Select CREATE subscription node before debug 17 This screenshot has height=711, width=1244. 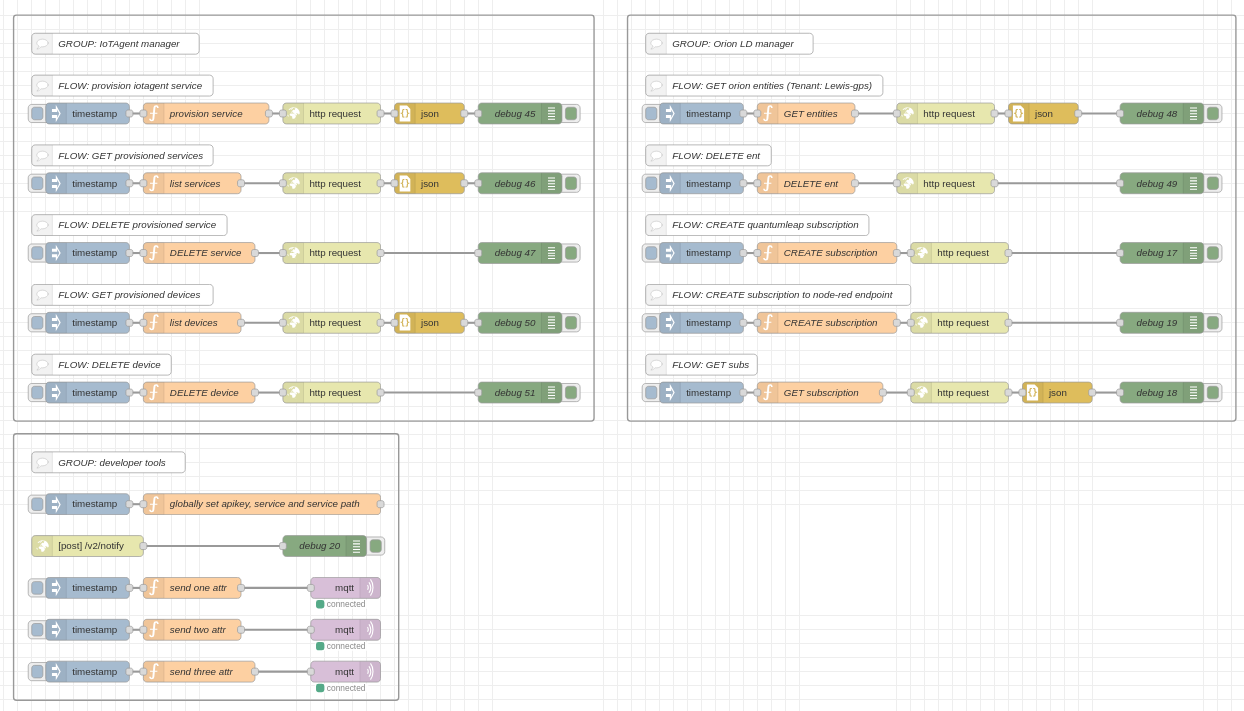point(827,253)
